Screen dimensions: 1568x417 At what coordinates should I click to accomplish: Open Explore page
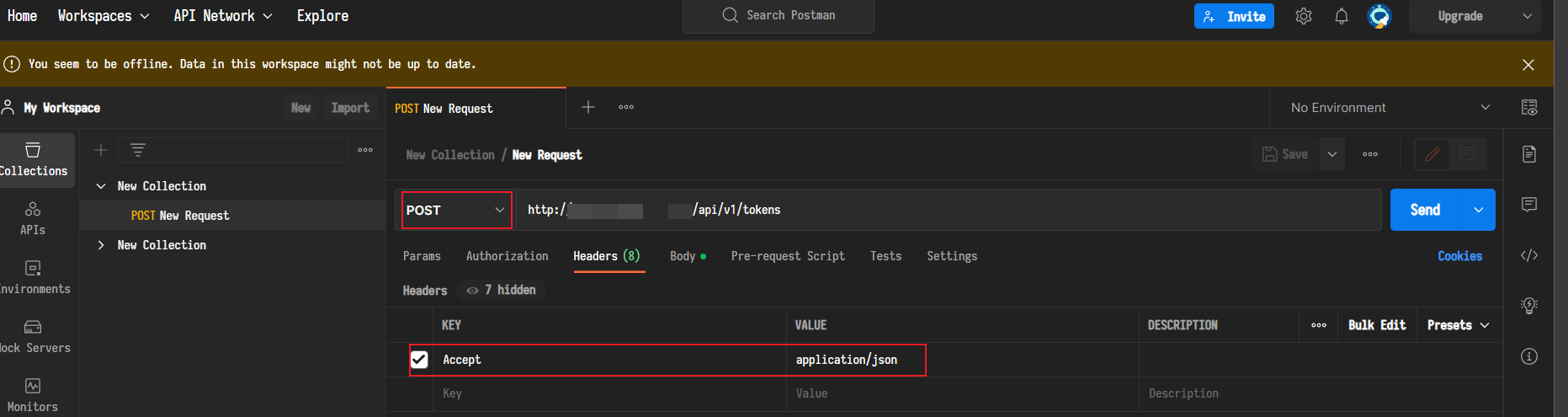coord(322,16)
